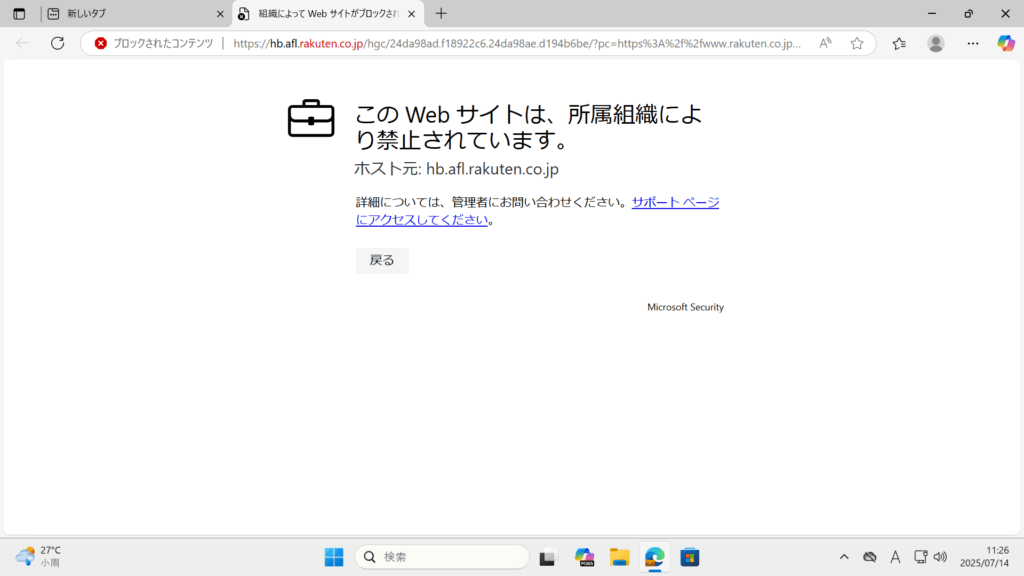Open the weather widget showing 27°C
This screenshot has height=576, width=1024.
click(39, 556)
